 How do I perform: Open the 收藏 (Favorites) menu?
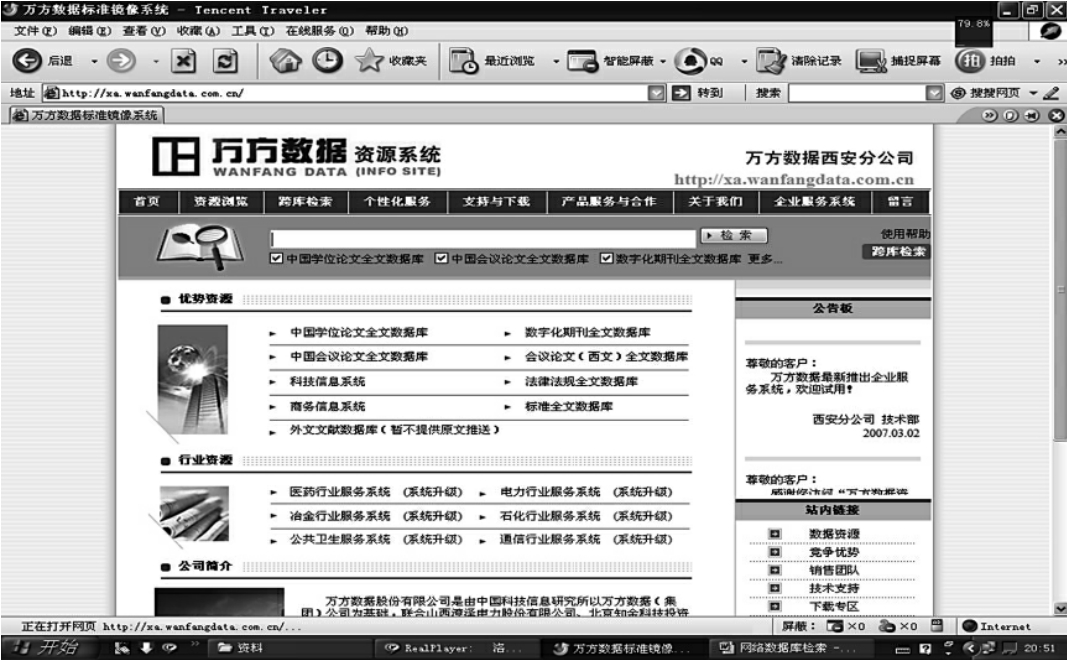coord(198,31)
